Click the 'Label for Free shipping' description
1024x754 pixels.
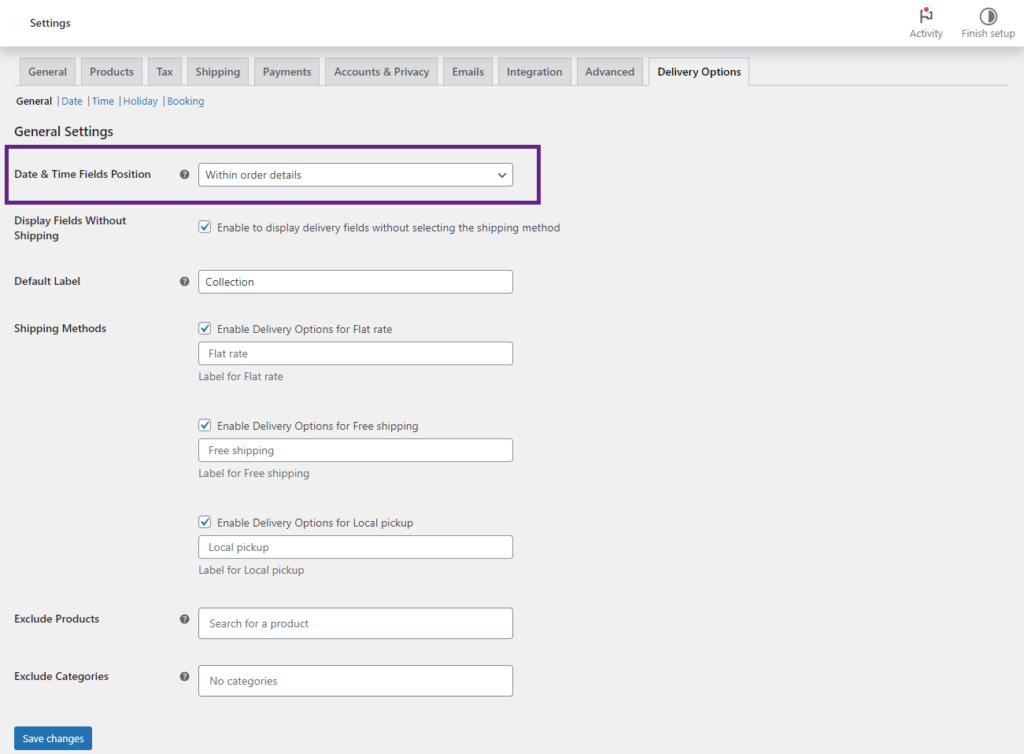pos(254,473)
